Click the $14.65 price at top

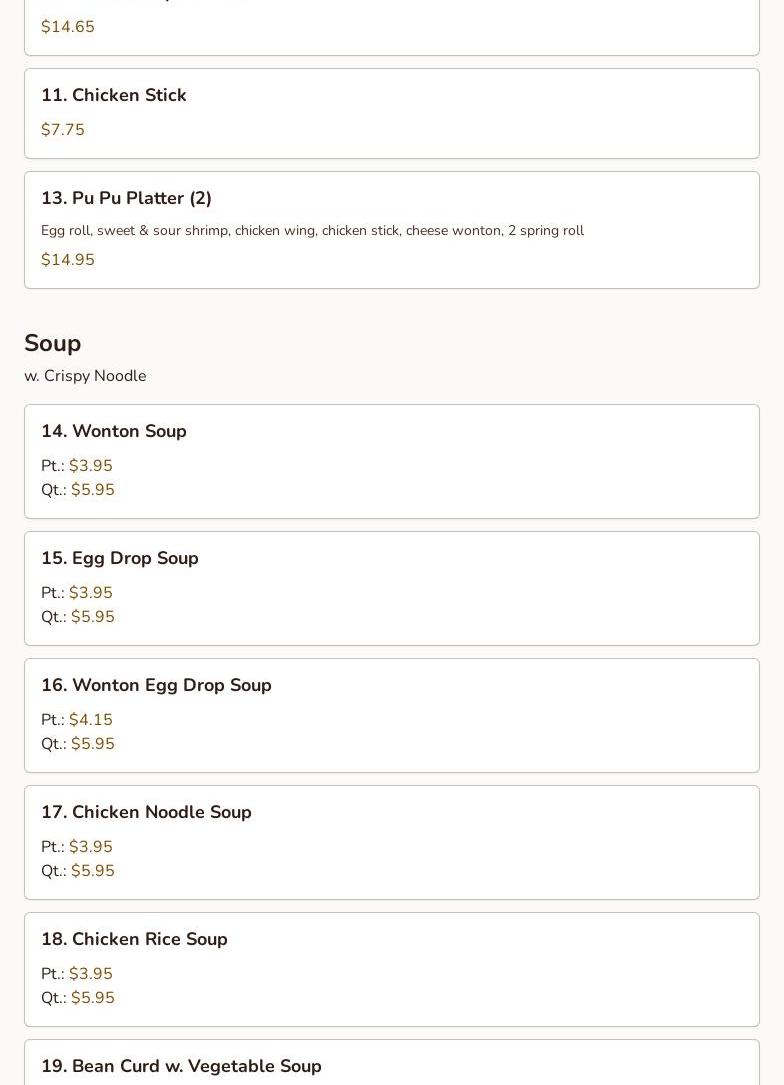coord(68,27)
